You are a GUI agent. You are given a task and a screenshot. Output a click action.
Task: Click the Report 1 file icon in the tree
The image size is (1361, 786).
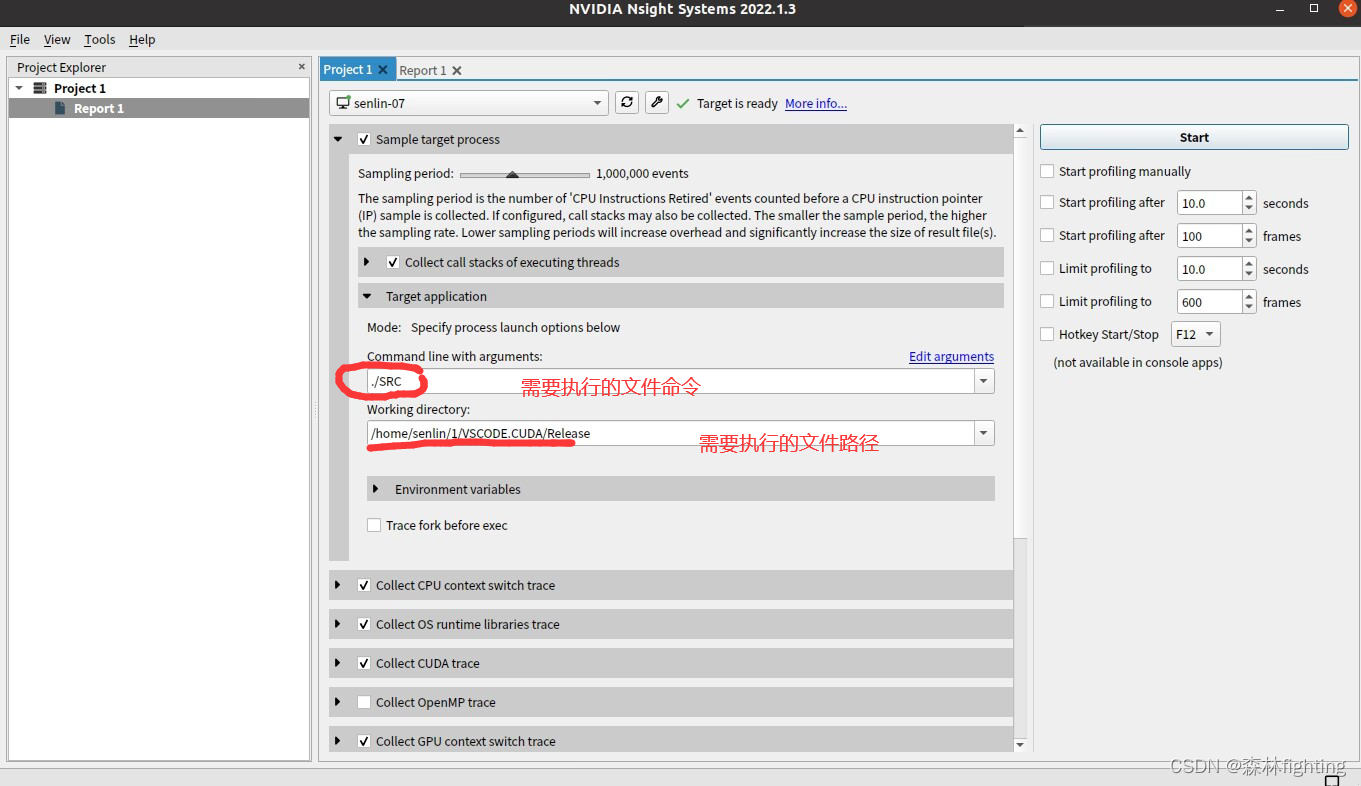click(x=60, y=108)
